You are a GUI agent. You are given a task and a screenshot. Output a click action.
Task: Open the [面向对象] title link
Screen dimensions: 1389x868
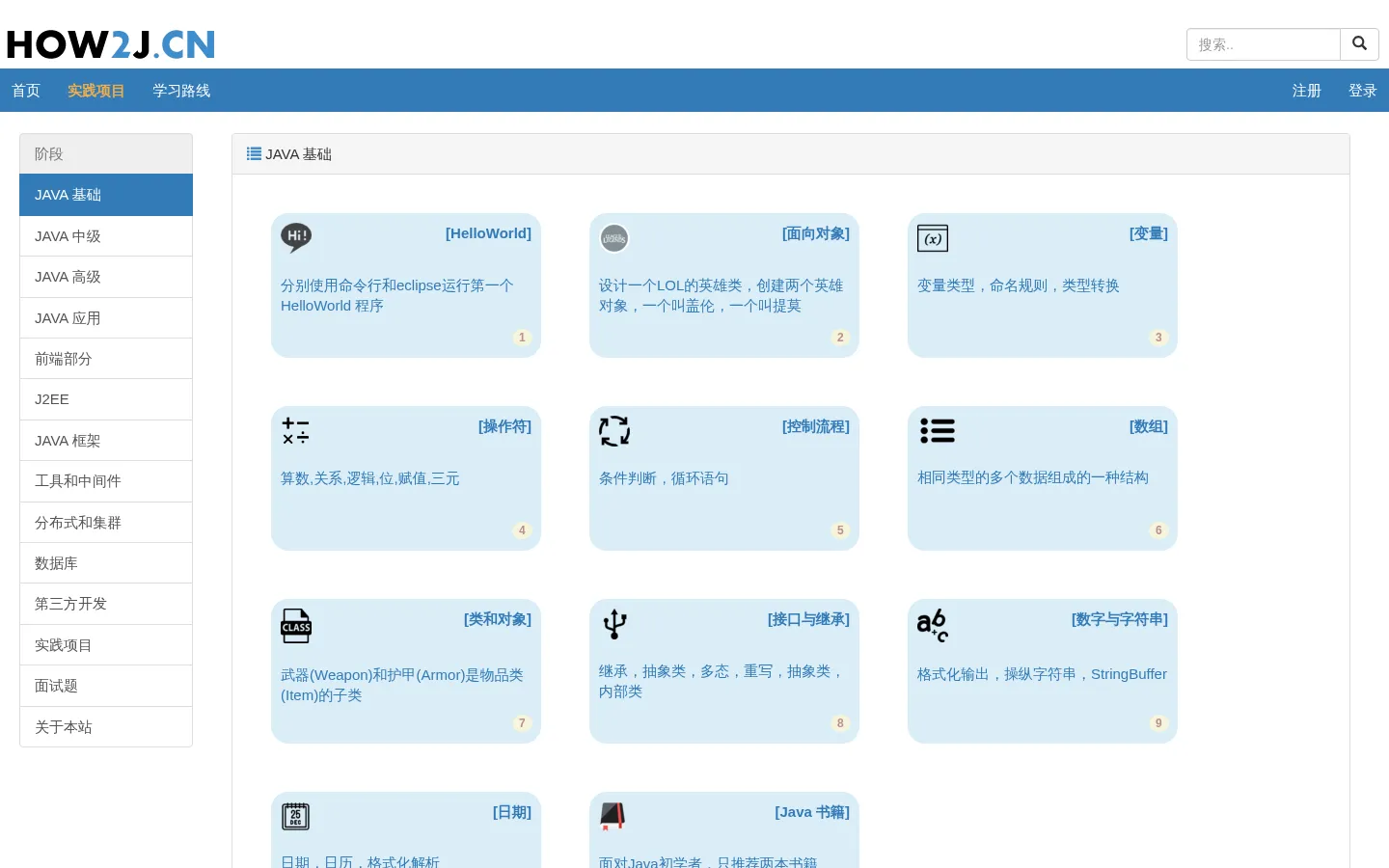(816, 233)
